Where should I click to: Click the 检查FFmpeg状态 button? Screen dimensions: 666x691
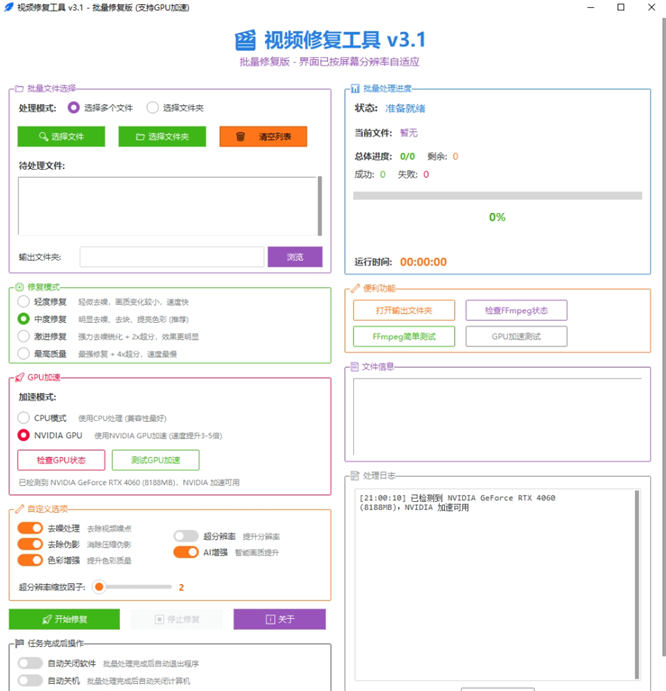click(516, 311)
